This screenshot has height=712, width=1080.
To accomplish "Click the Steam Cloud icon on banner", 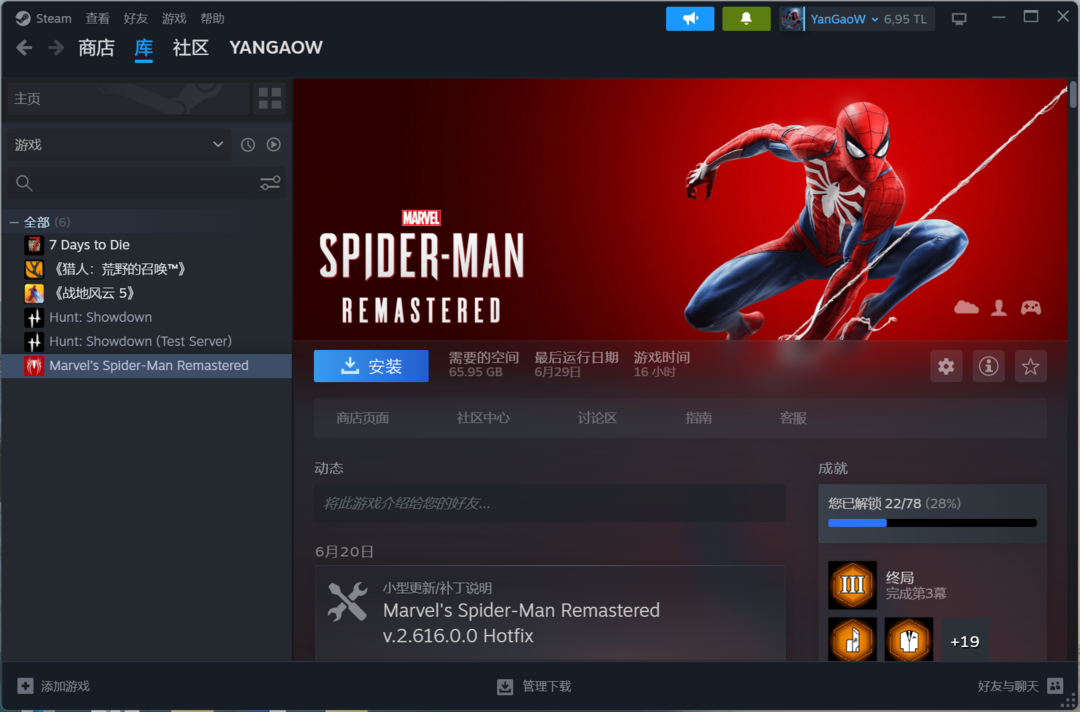I will coord(966,308).
